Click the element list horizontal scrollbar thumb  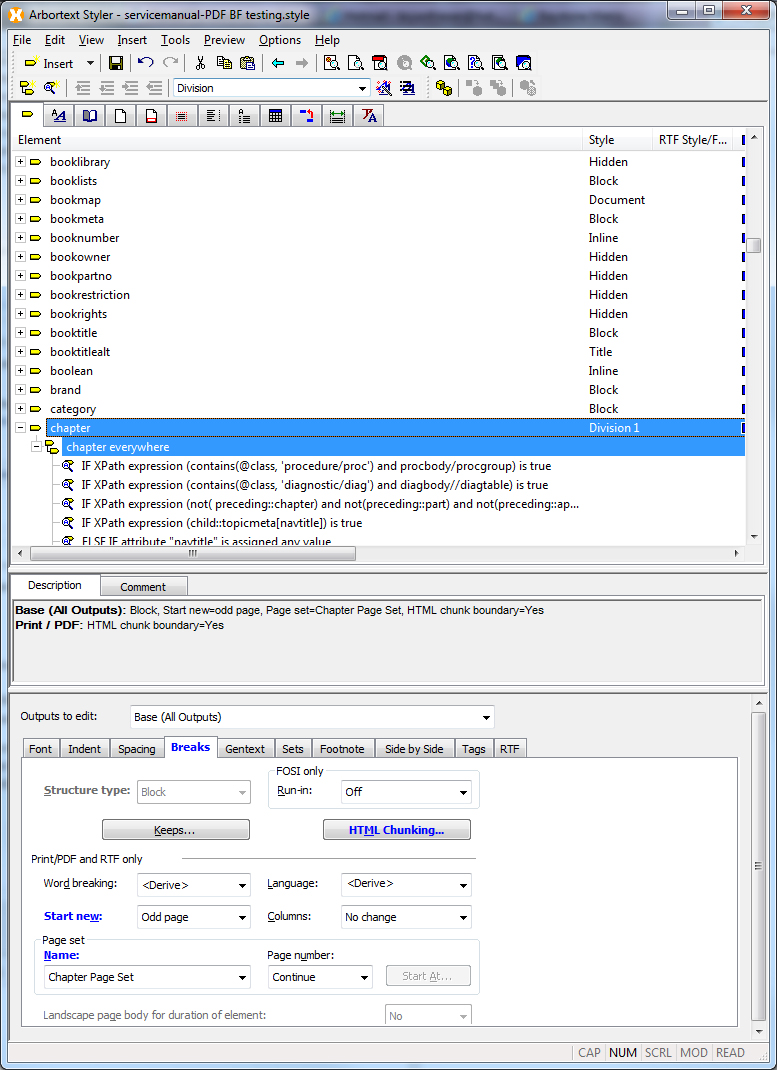pyautogui.click(x=193, y=553)
